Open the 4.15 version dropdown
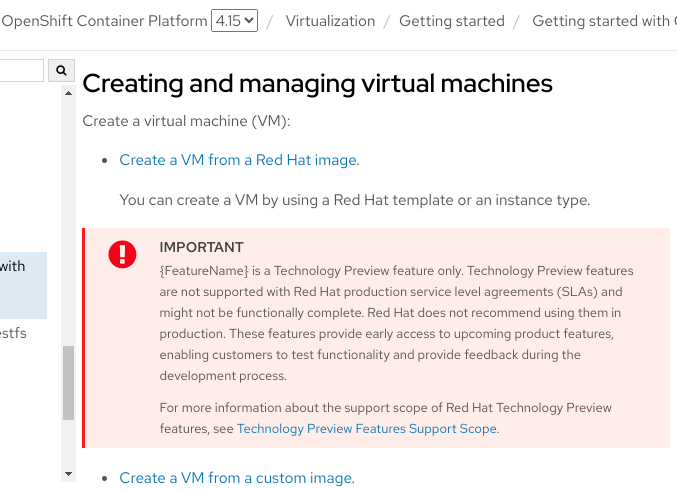Image resolution: width=677 pixels, height=490 pixels. [234, 21]
